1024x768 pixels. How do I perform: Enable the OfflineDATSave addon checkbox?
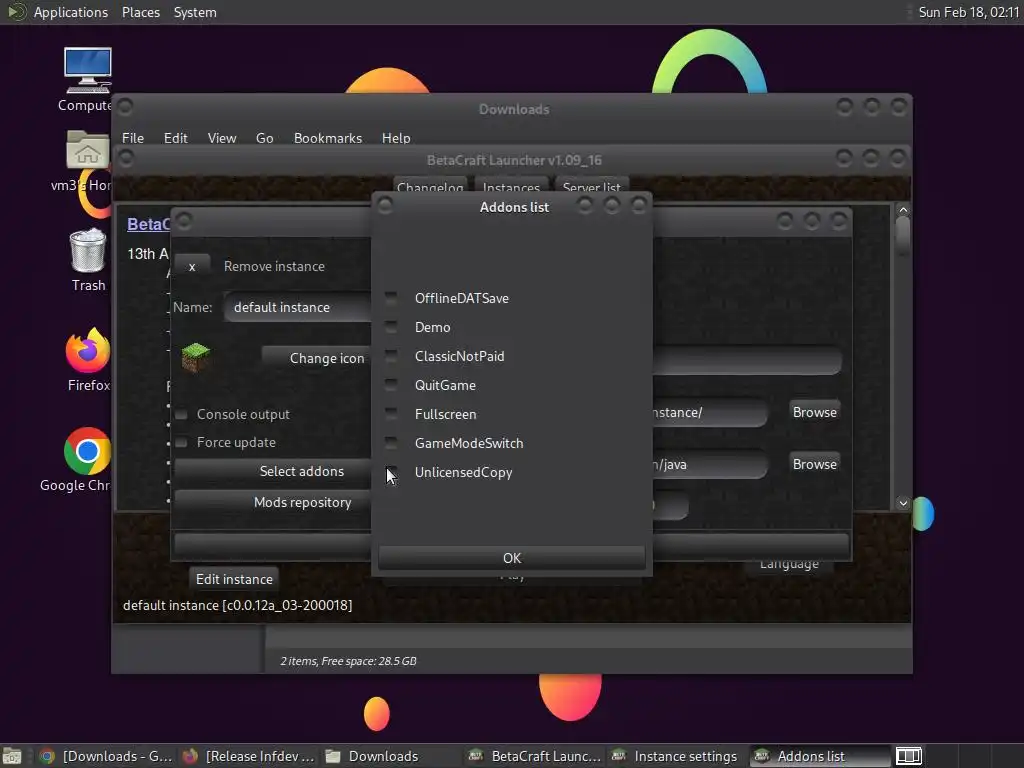(391, 298)
